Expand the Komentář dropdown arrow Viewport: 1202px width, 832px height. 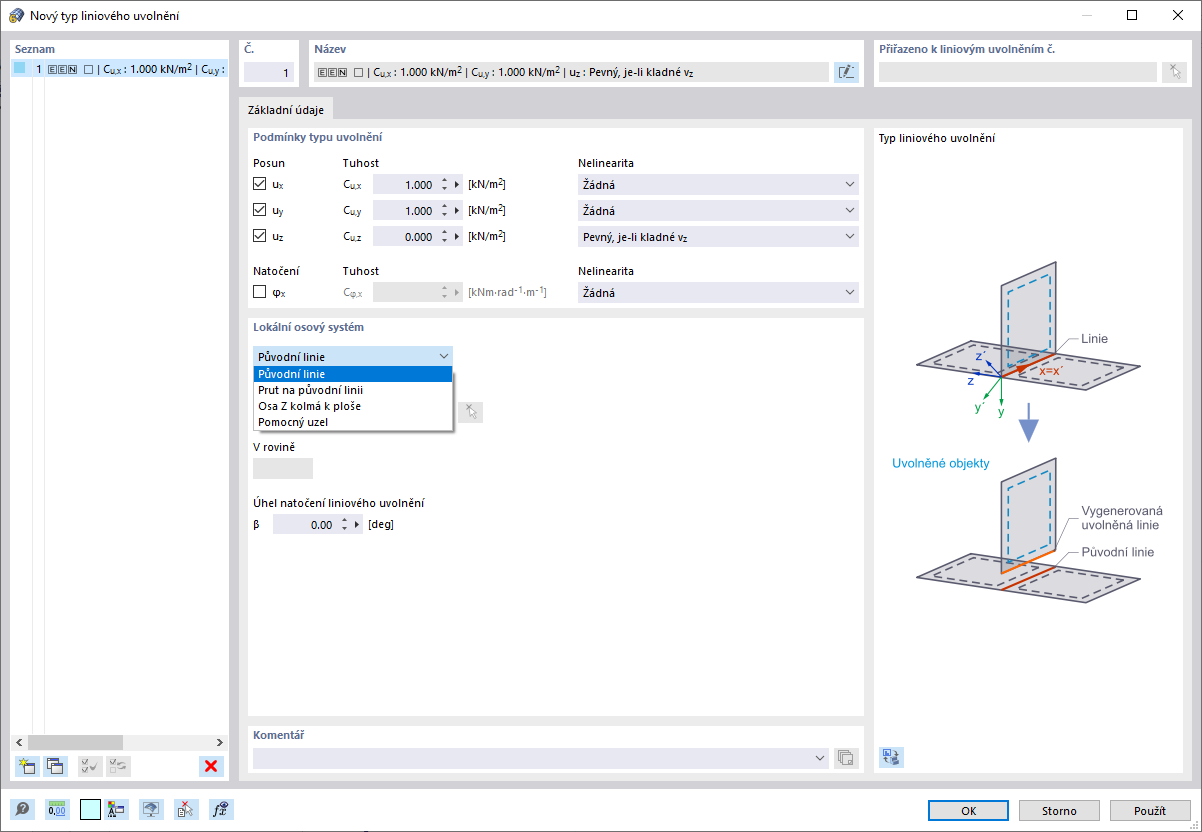coord(822,758)
